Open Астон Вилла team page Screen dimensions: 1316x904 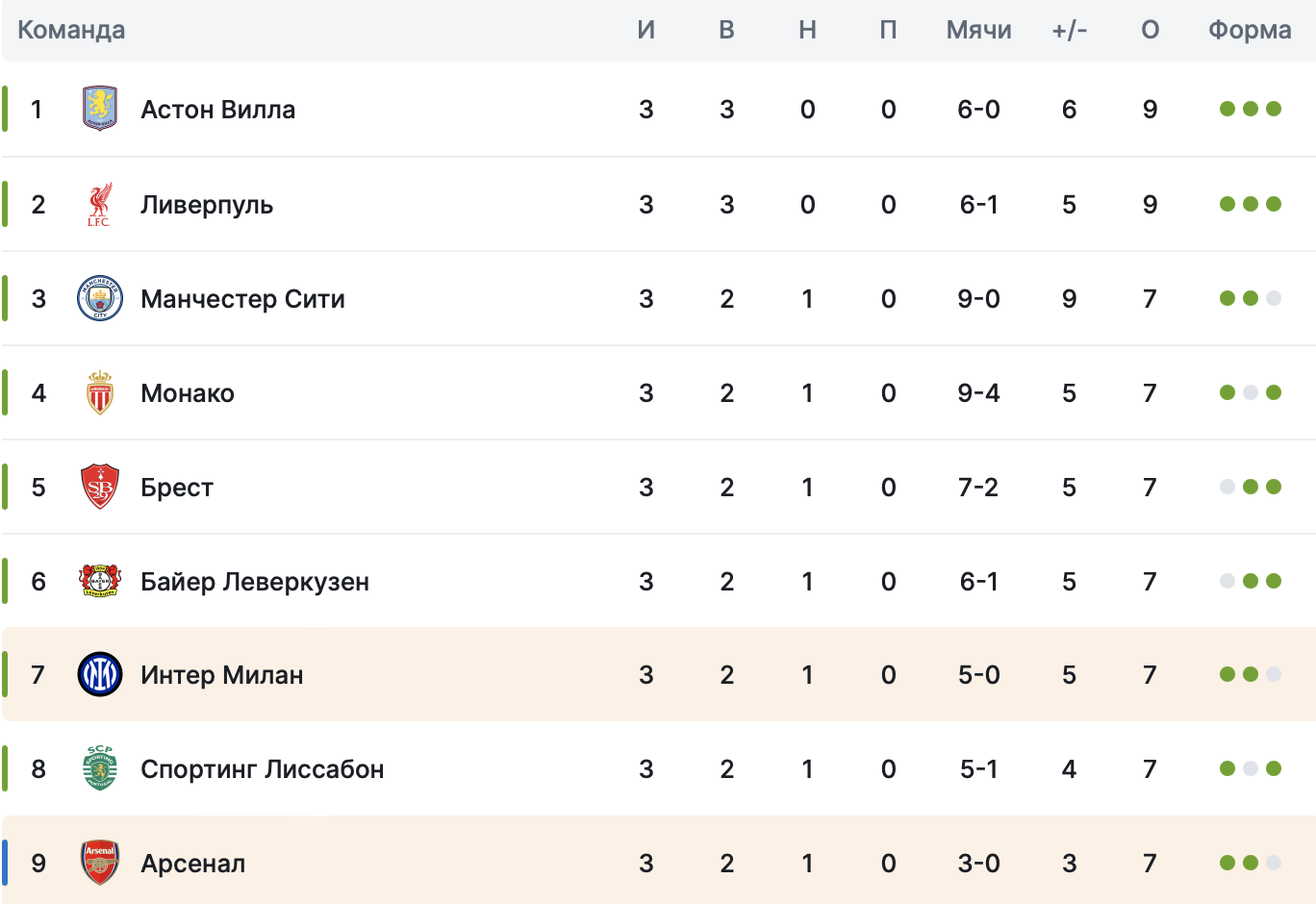[217, 110]
